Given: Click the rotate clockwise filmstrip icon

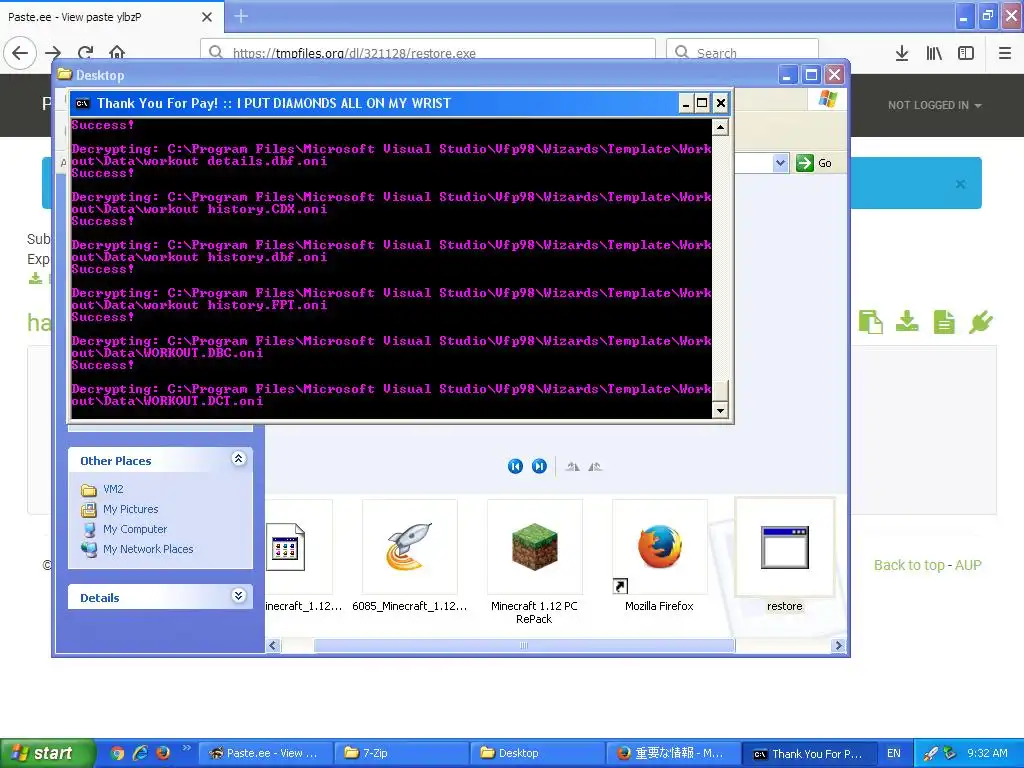Looking at the screenshot, I should 573,466.
